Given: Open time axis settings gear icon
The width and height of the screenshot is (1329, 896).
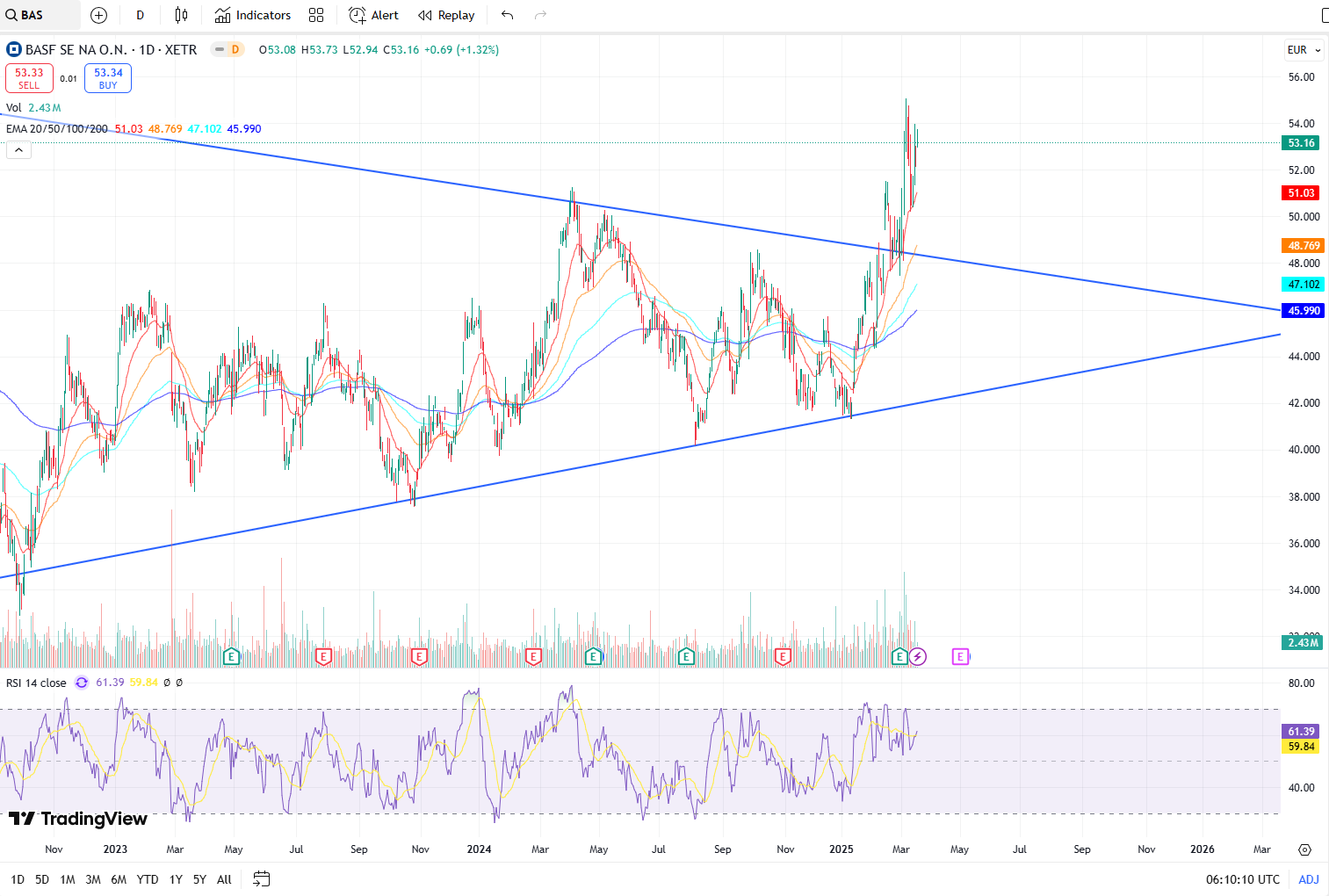Looking at the screenshot, I should (1304, 849).
